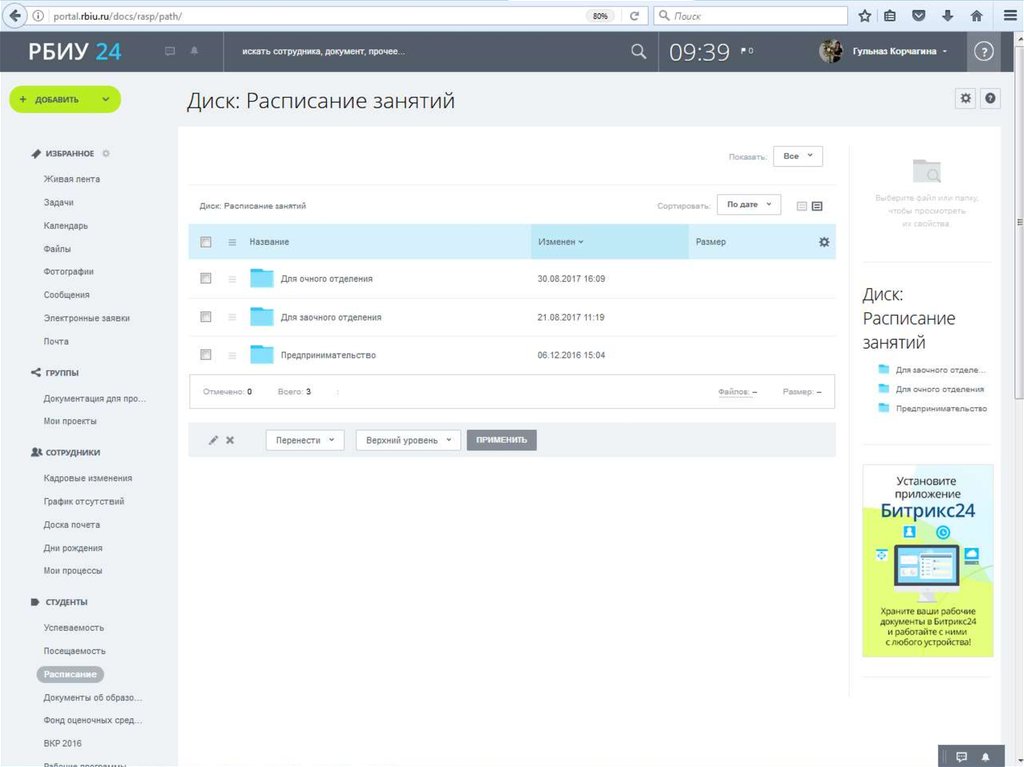
Task: Check the box for Для очного отделения
Action: tap(206, 279)
